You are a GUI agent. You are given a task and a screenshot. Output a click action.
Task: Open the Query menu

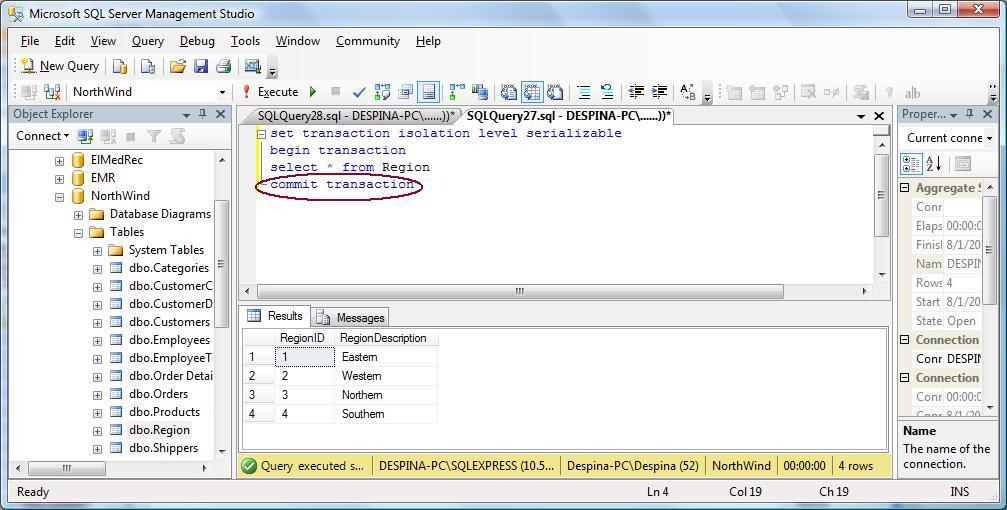pyautogui.click(x=148, y=41)
